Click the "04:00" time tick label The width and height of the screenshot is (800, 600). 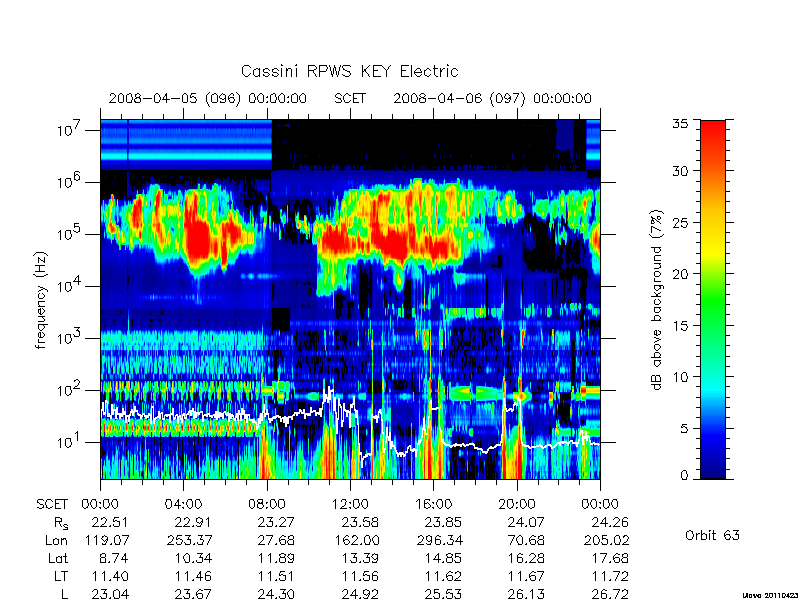tap(183, 505)
